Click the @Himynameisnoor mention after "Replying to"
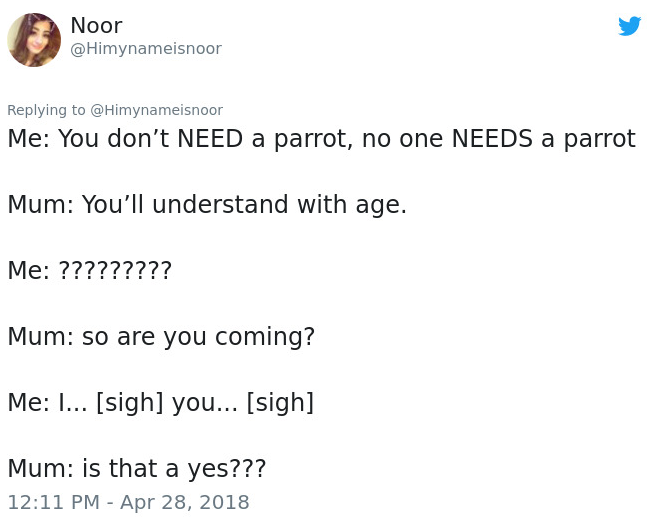This screenshot has height=523, width=659. (x=156, y=110)
